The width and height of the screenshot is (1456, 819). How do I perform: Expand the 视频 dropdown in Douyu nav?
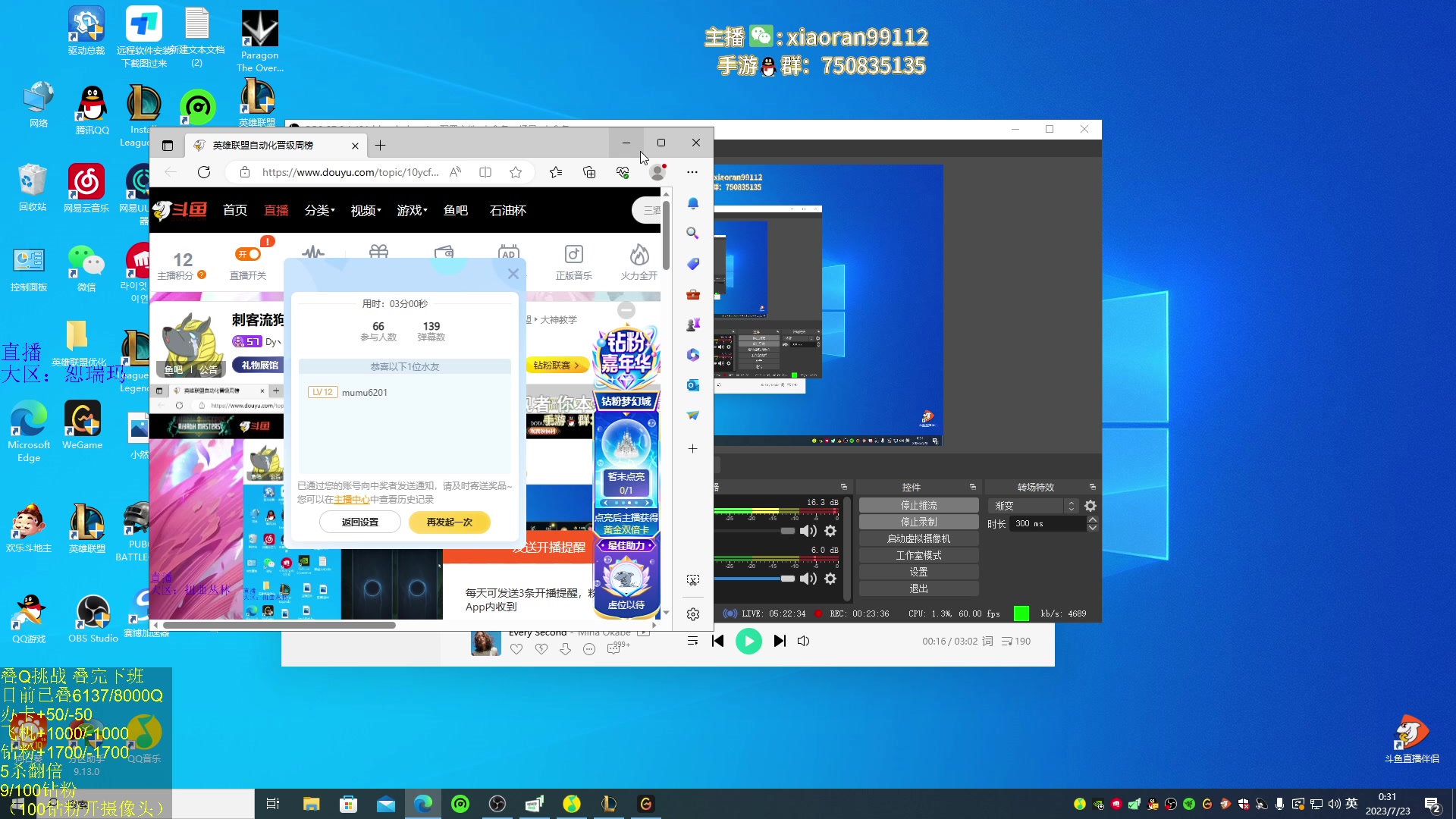point(366,211)
